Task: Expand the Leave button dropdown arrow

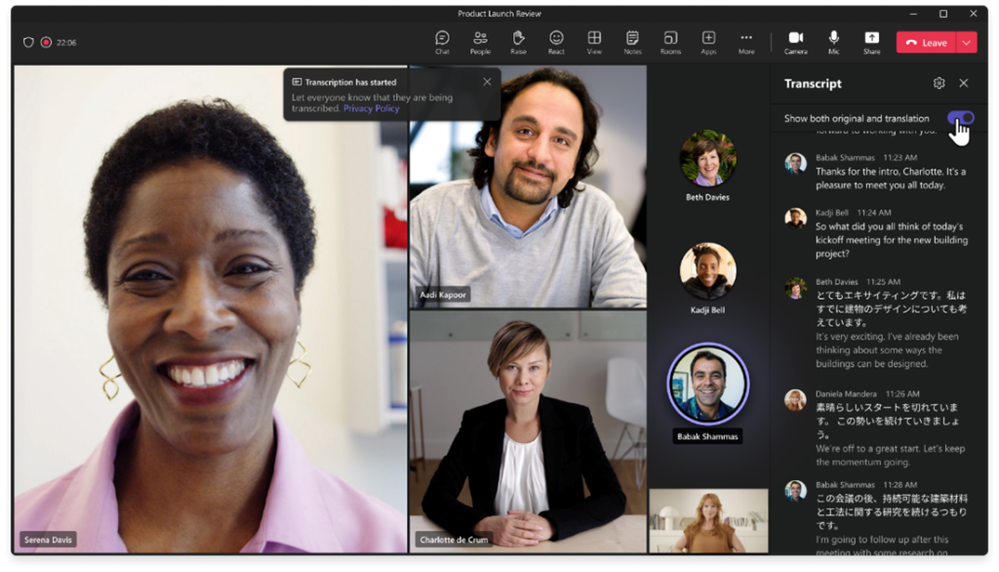Action: (x=967, y=43)
